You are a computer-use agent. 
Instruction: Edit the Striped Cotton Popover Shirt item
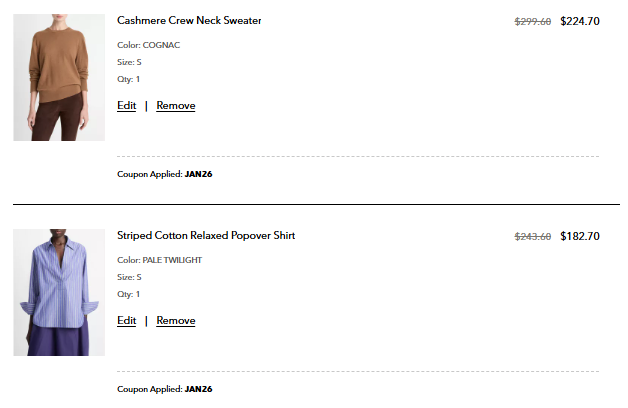pos(126,321)
